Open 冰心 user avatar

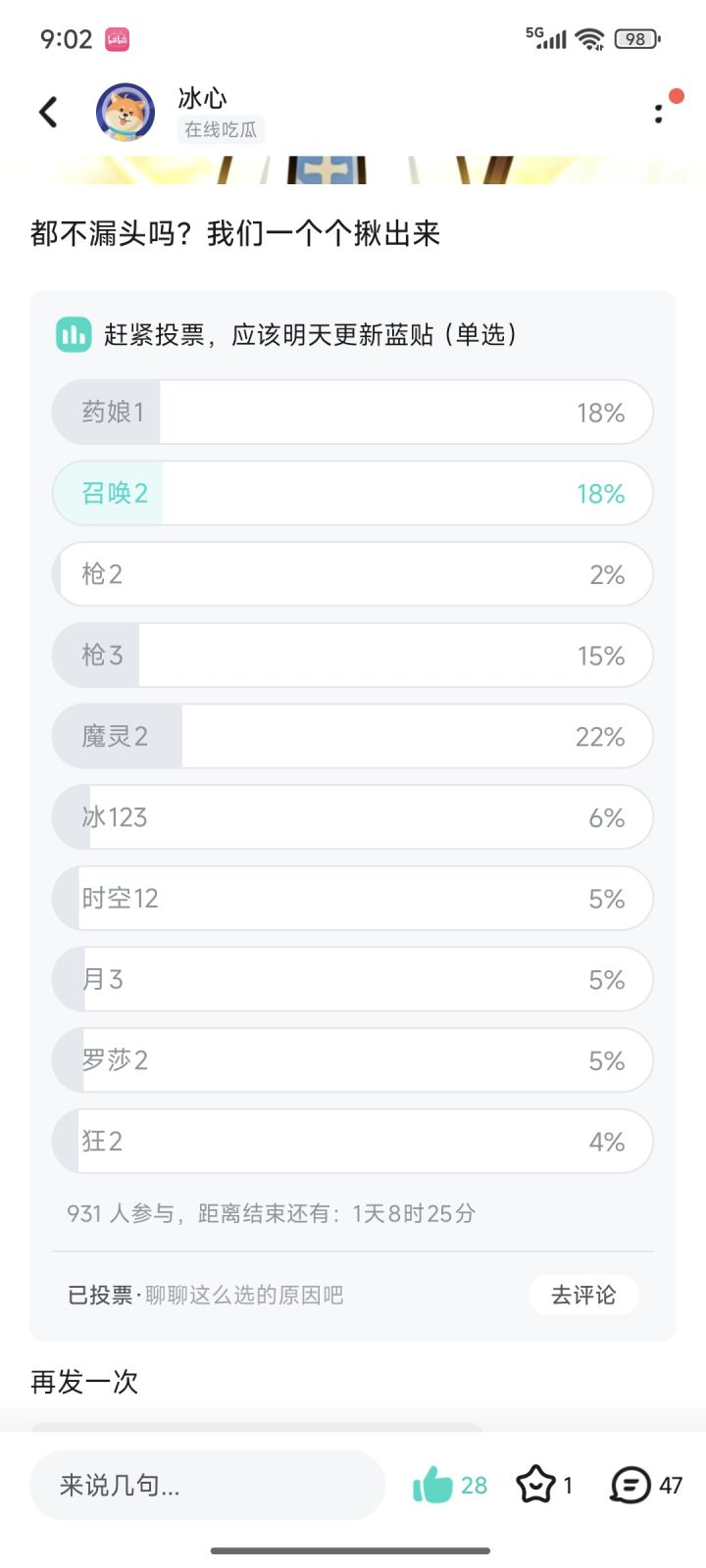(x=126, y=113)
